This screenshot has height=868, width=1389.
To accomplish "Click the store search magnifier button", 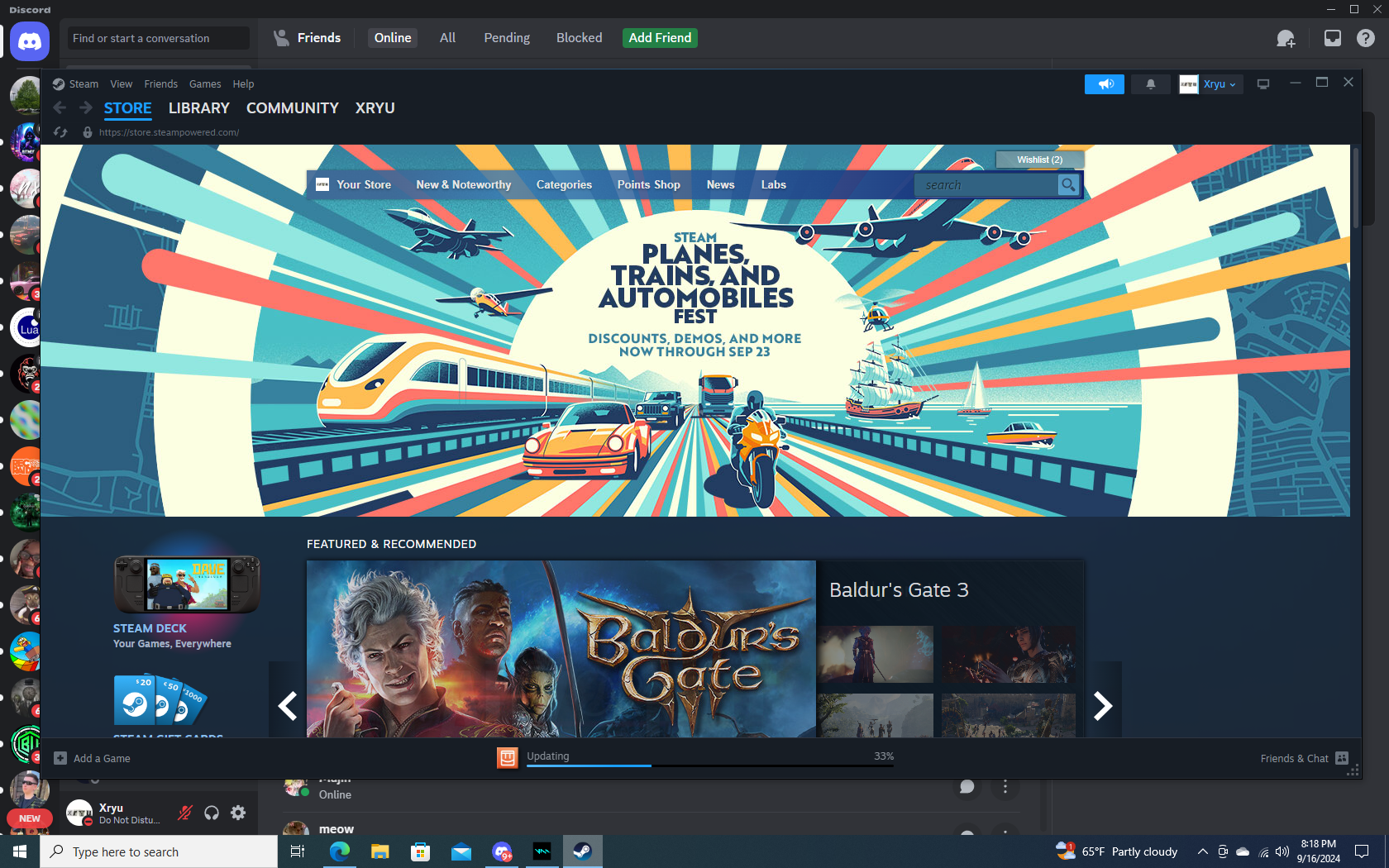I will (x=1068, y=185).
